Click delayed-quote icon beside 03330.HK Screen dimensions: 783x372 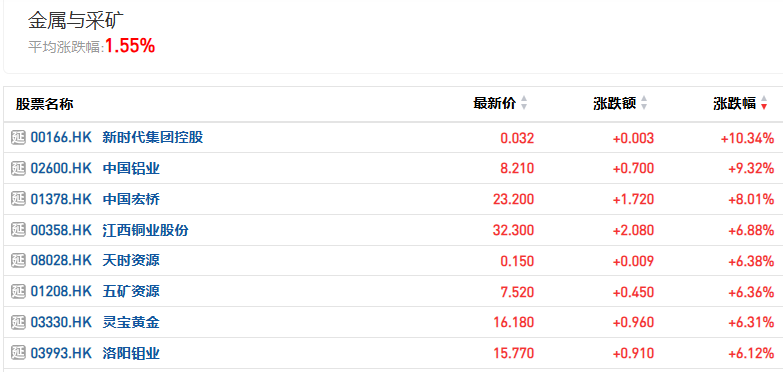pos(18,322)
